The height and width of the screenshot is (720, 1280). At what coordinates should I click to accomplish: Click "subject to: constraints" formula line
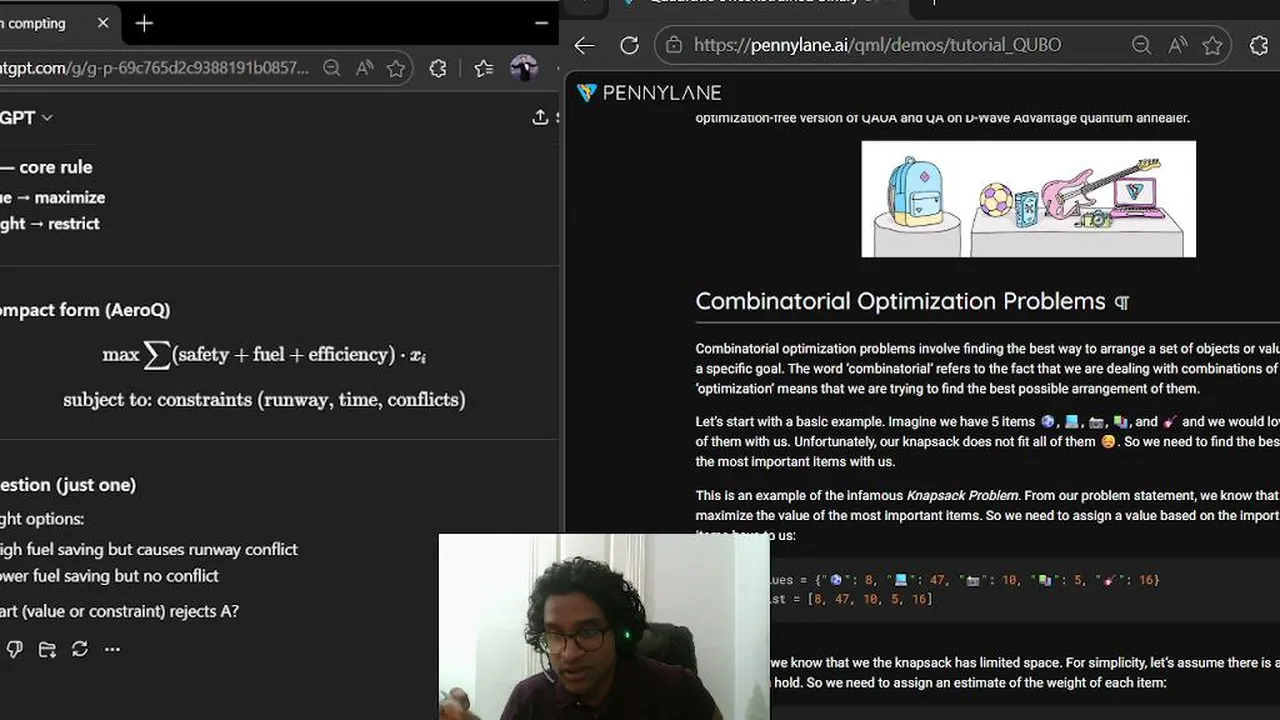click(264, 400)
